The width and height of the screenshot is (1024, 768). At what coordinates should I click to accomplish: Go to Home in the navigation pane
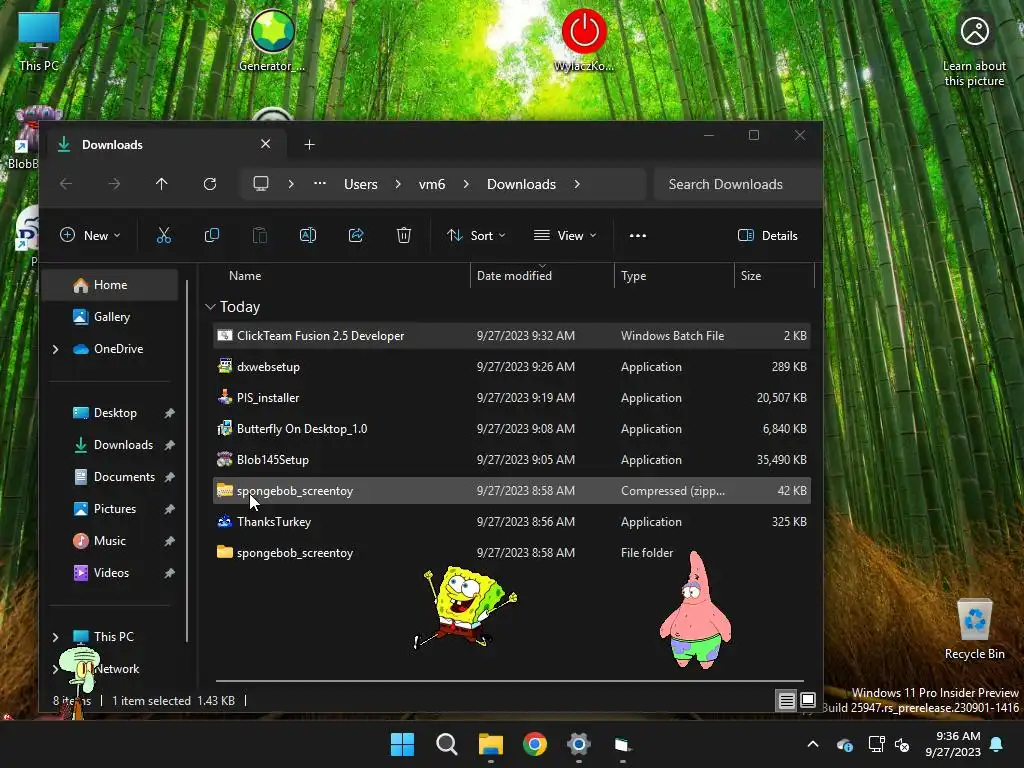(x=110, y=285)
